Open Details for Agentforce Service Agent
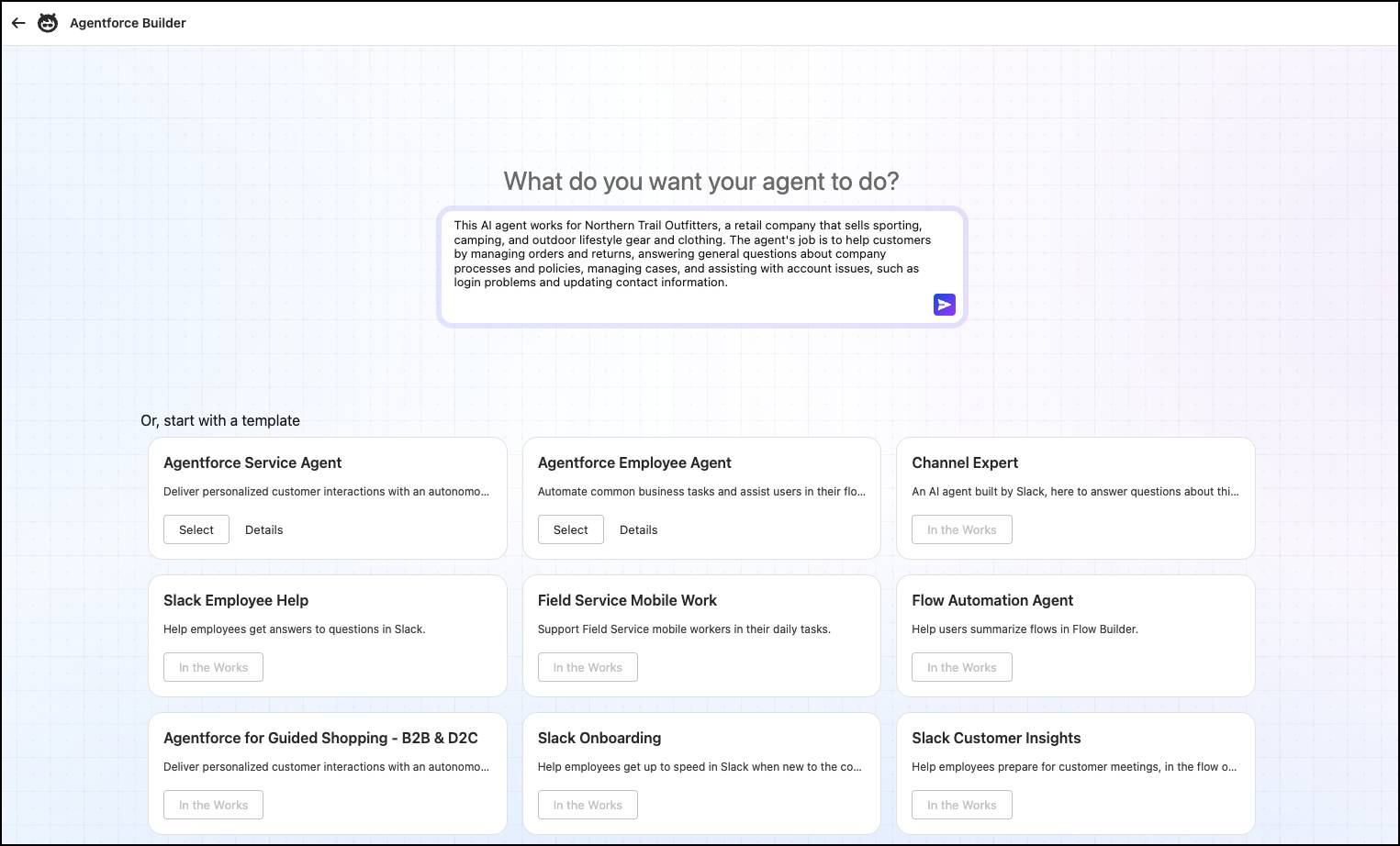Screen dimensions: 1400x846 coord(264,529)
